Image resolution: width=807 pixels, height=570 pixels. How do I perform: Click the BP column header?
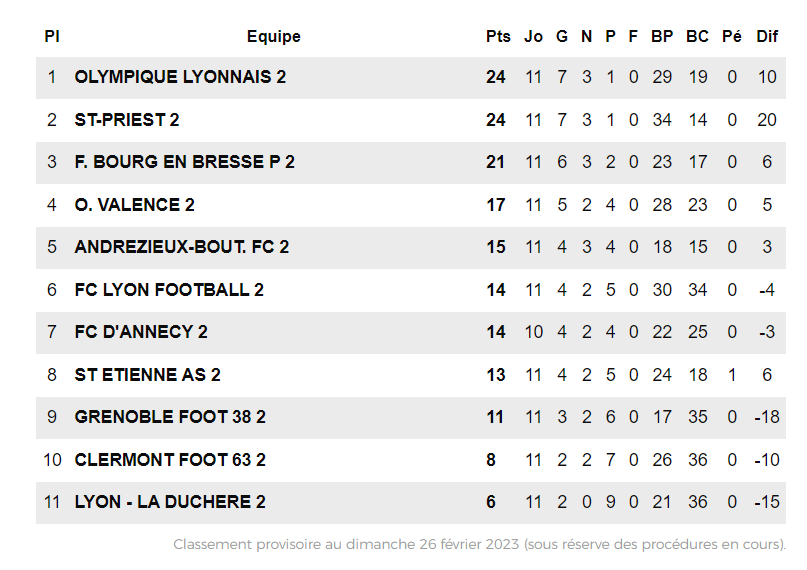[662, 36]
